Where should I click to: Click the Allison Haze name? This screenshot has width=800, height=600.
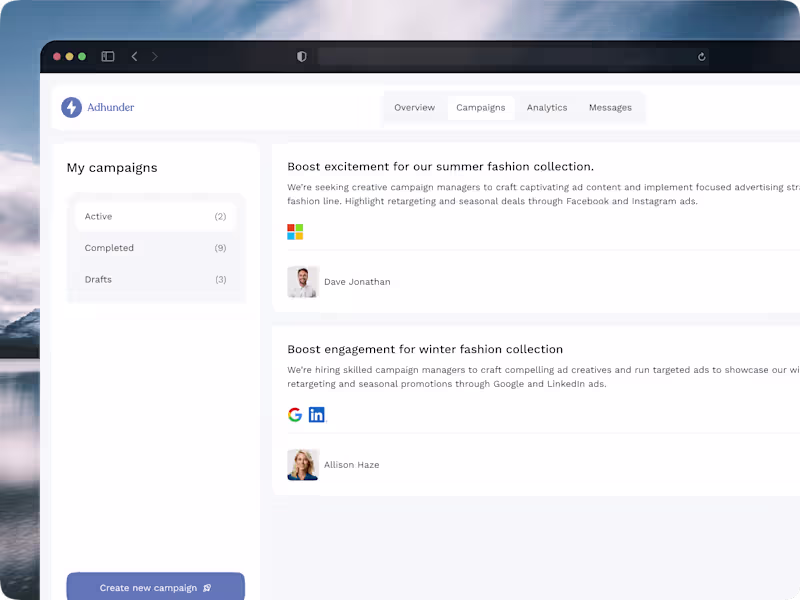(352, 465)
